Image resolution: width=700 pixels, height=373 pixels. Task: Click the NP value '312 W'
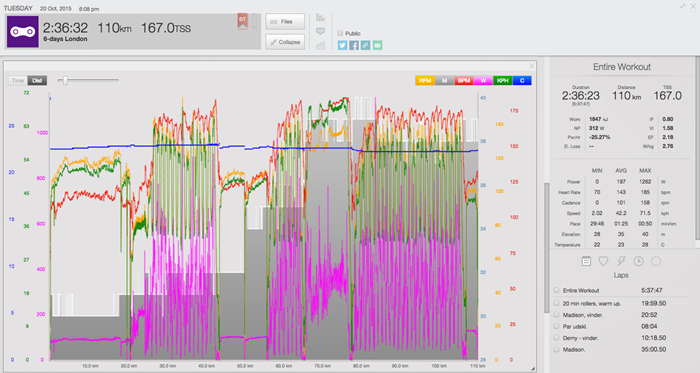(x=595, y=128)
